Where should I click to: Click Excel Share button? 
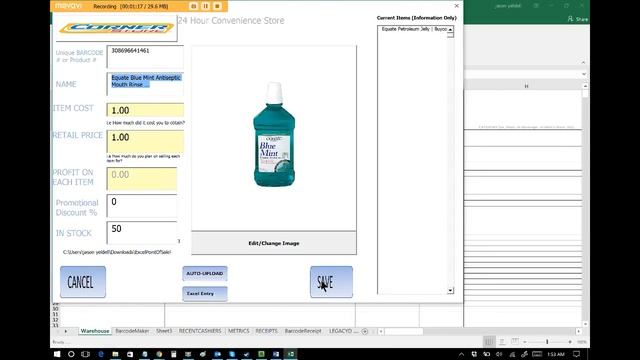[578, 19]
